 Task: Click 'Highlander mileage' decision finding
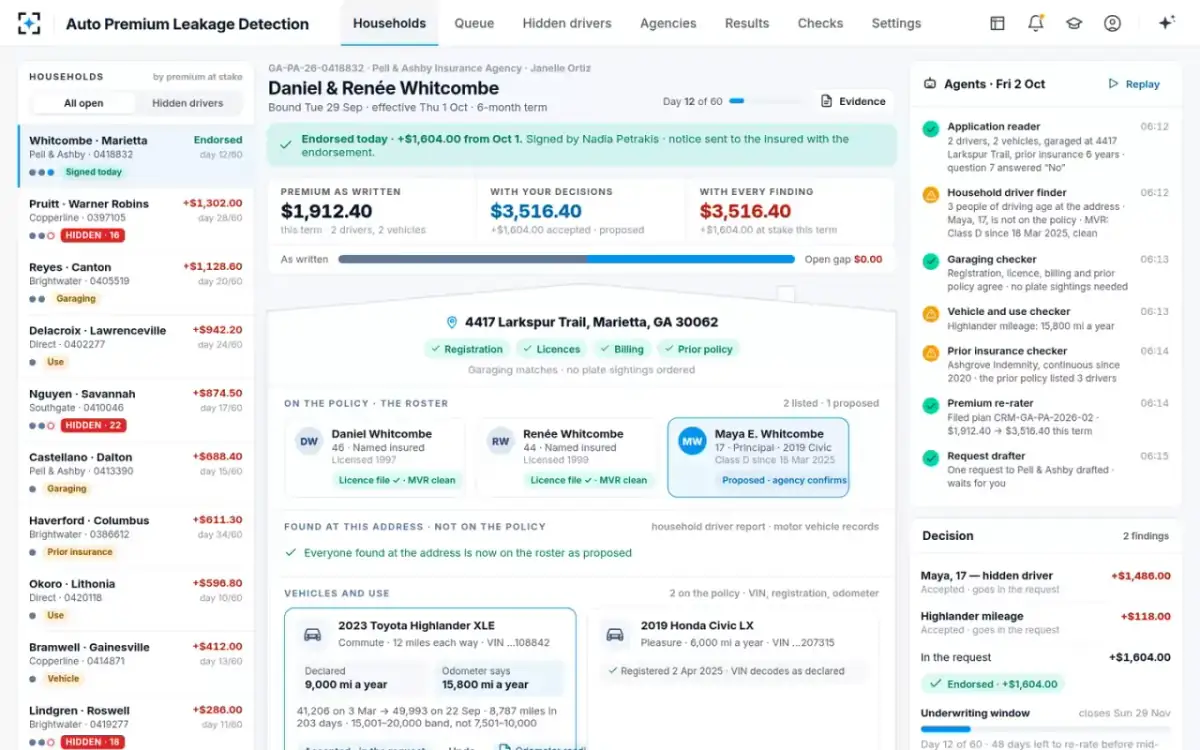click(x=1046, y=623)
